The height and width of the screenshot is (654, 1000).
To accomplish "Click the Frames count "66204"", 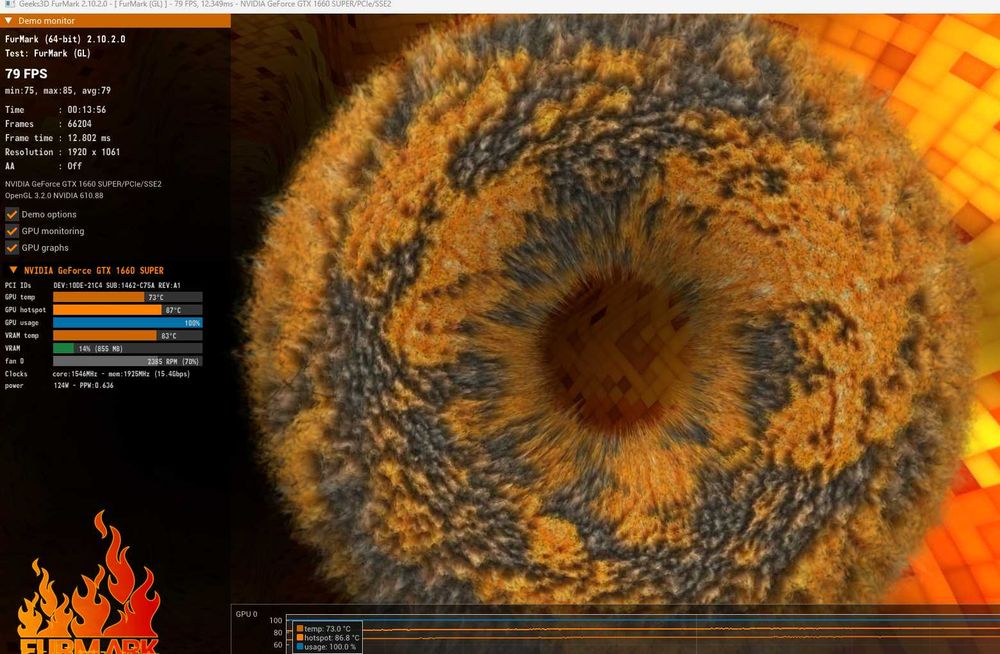I will coord(80,124).
